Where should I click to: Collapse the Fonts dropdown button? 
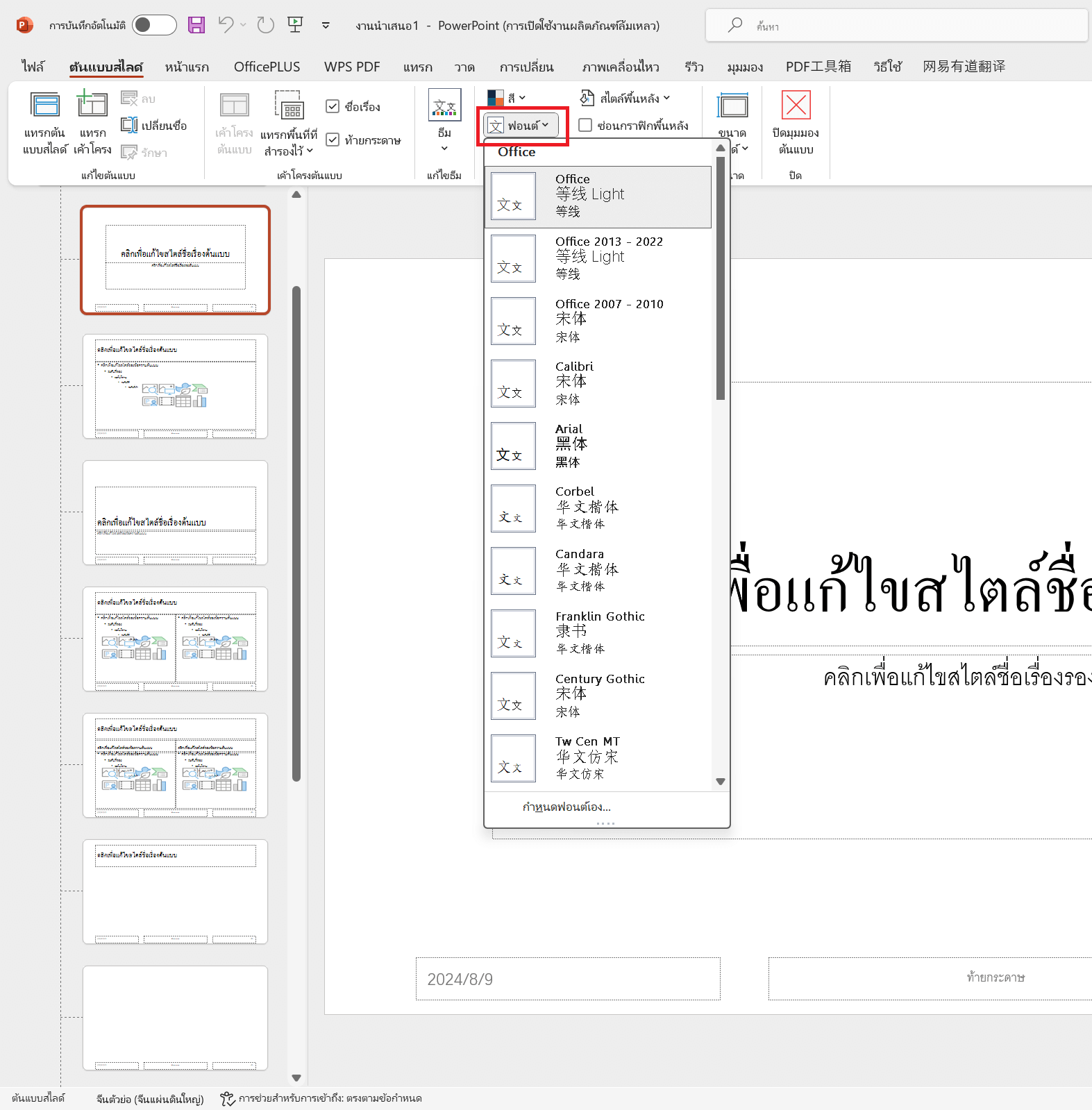click(521, 126)
